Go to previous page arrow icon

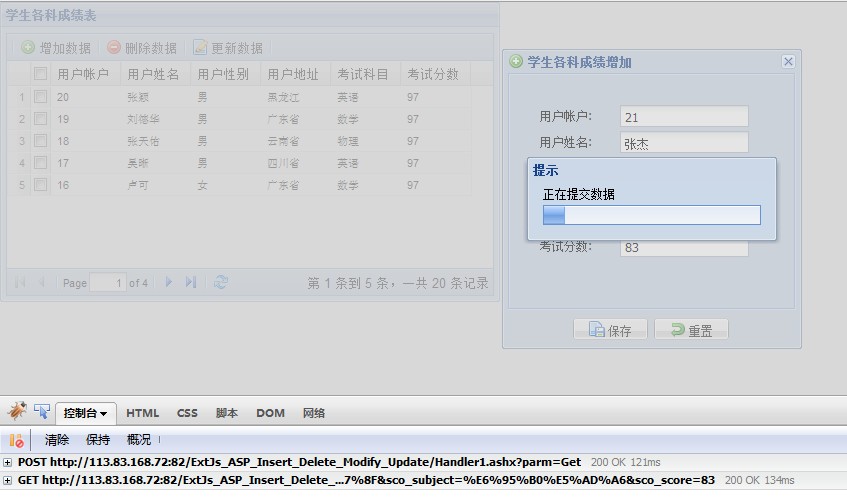pos(42,282)
